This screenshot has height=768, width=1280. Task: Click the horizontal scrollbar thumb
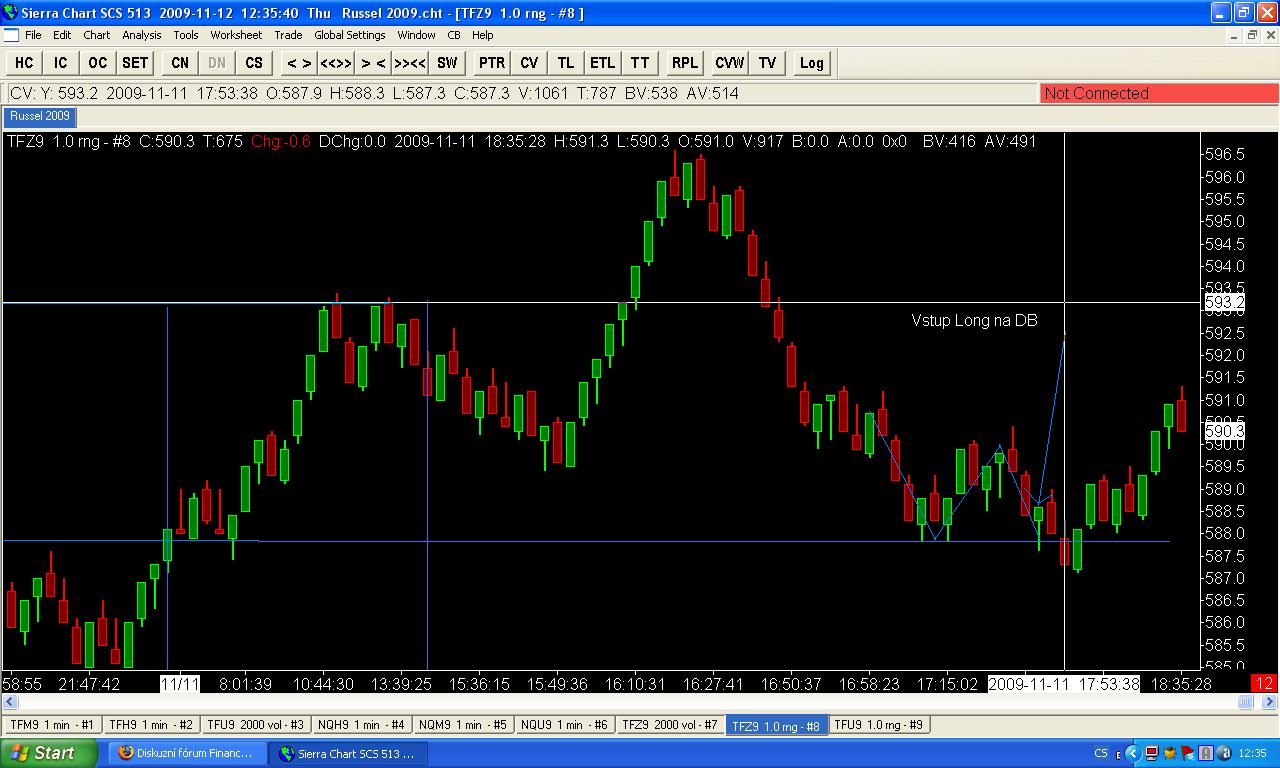coord(1245,702)
